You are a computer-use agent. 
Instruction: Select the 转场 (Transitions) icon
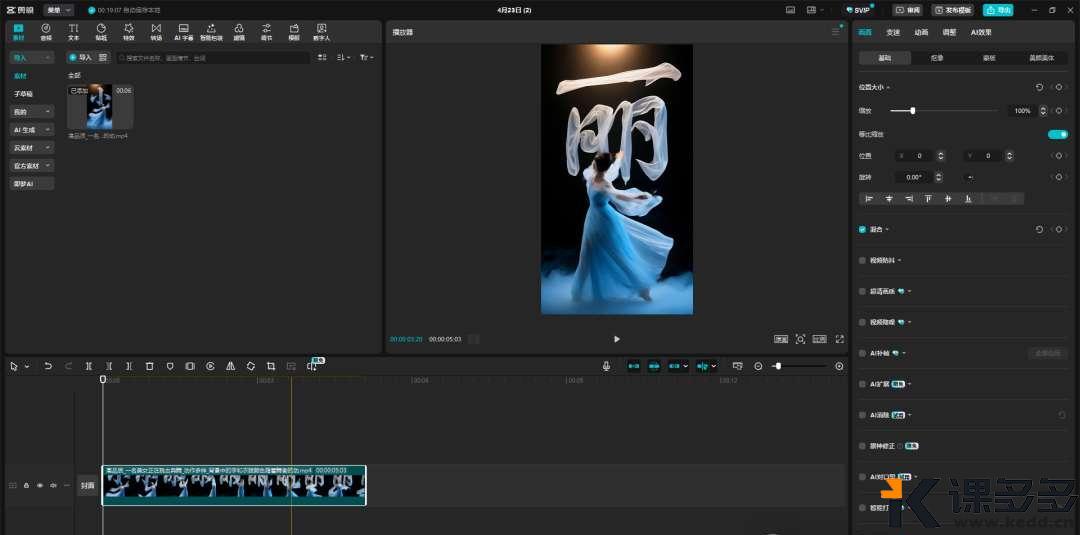point(155,31)
